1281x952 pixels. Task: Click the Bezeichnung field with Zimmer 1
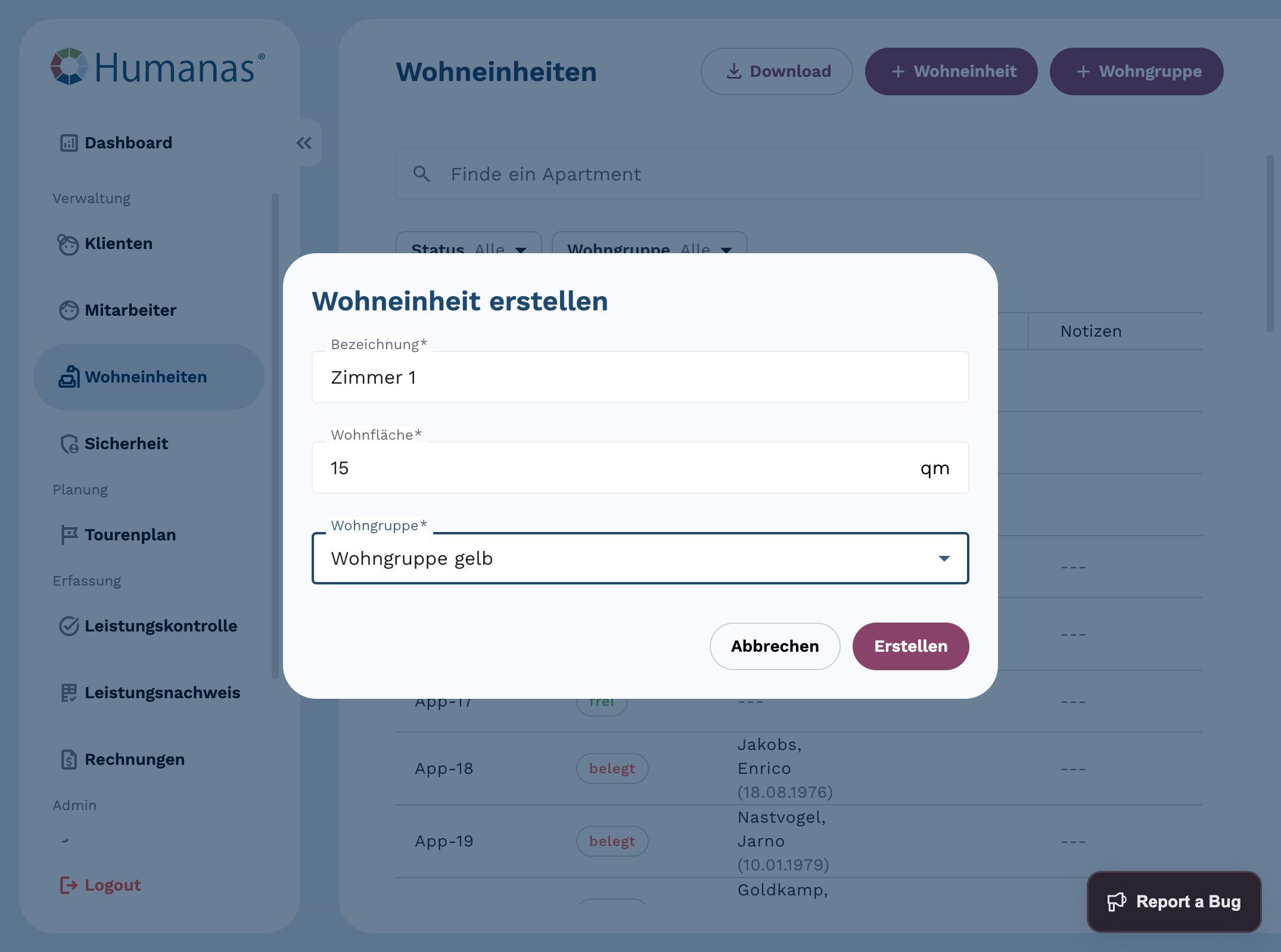[640, 378]
